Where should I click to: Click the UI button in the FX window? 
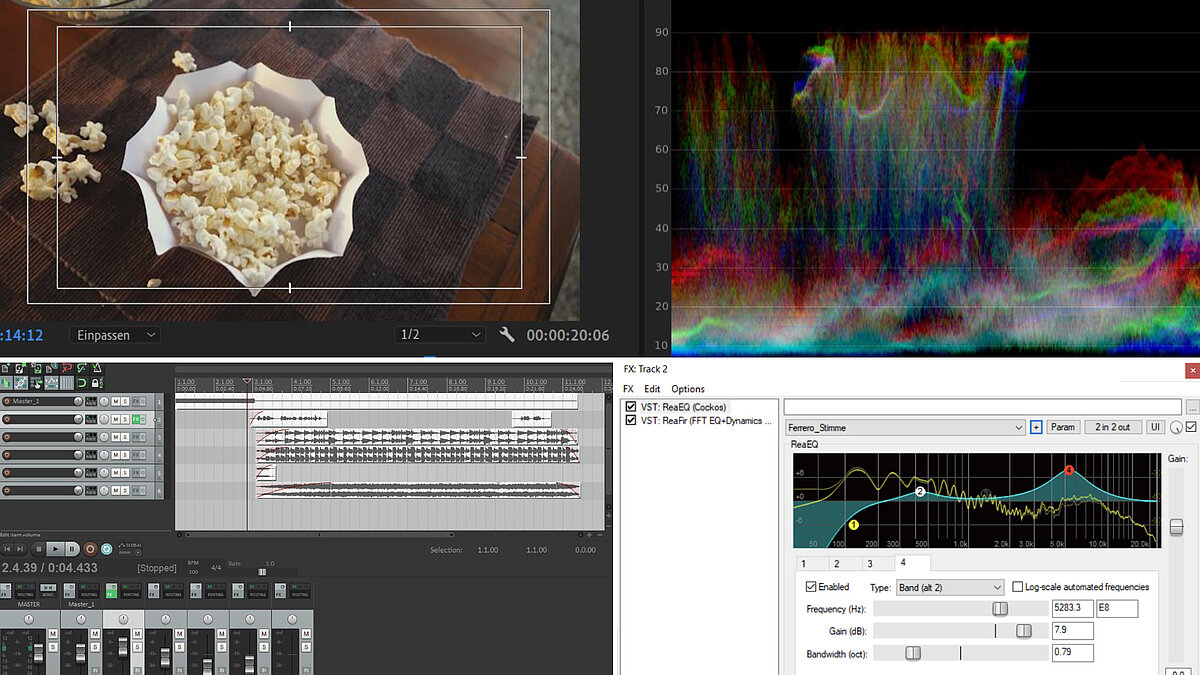[1155, 428]
